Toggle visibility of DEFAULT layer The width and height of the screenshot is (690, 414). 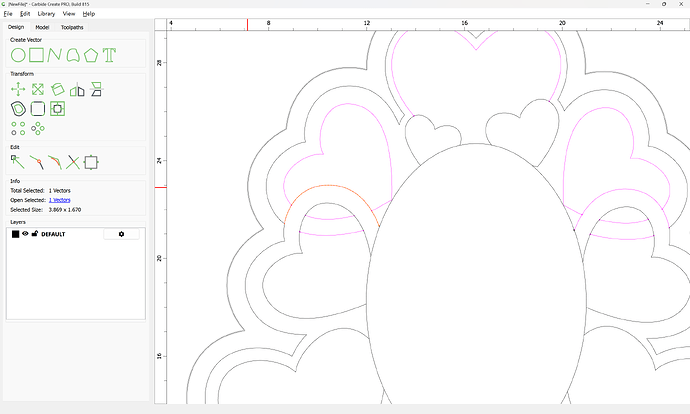coord(25,234)
